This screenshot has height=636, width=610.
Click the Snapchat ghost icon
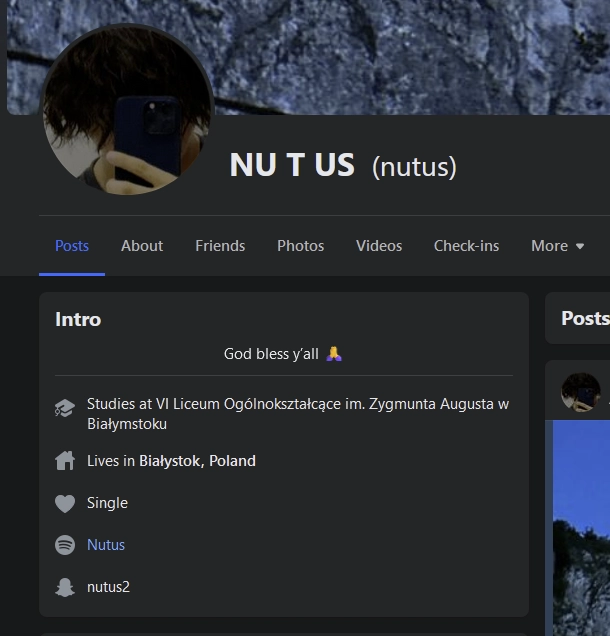coord(65,587)
